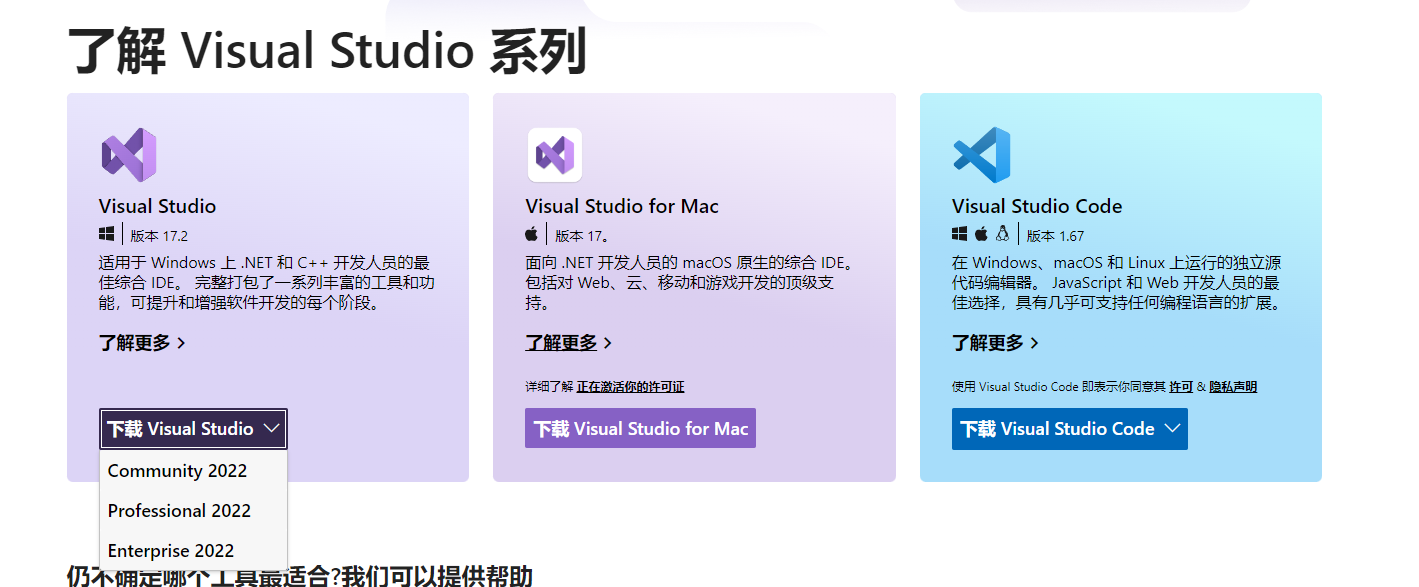Click the Visual Studio for Mac logo
Viewport: 1419px width, 587px height.
coord(555,155)
